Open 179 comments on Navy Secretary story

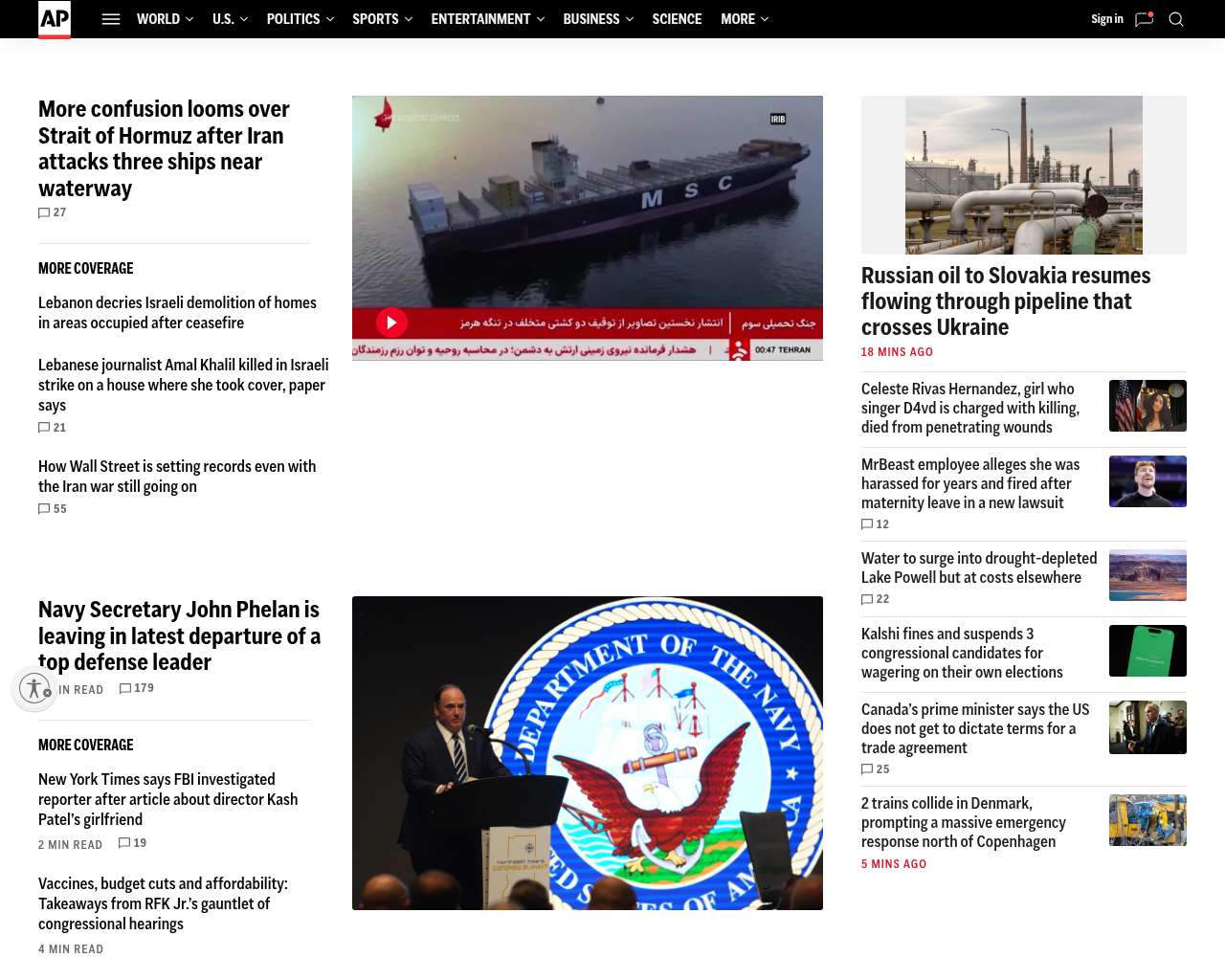coord(137,688)
